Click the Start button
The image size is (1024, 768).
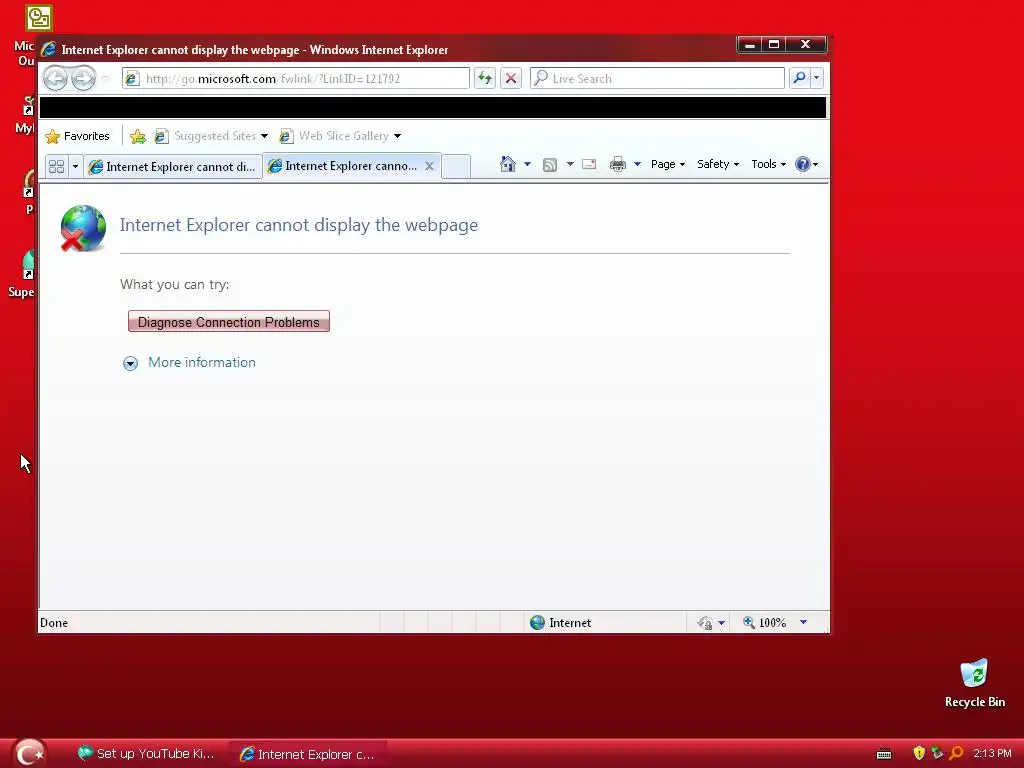[x=29, y=753]
